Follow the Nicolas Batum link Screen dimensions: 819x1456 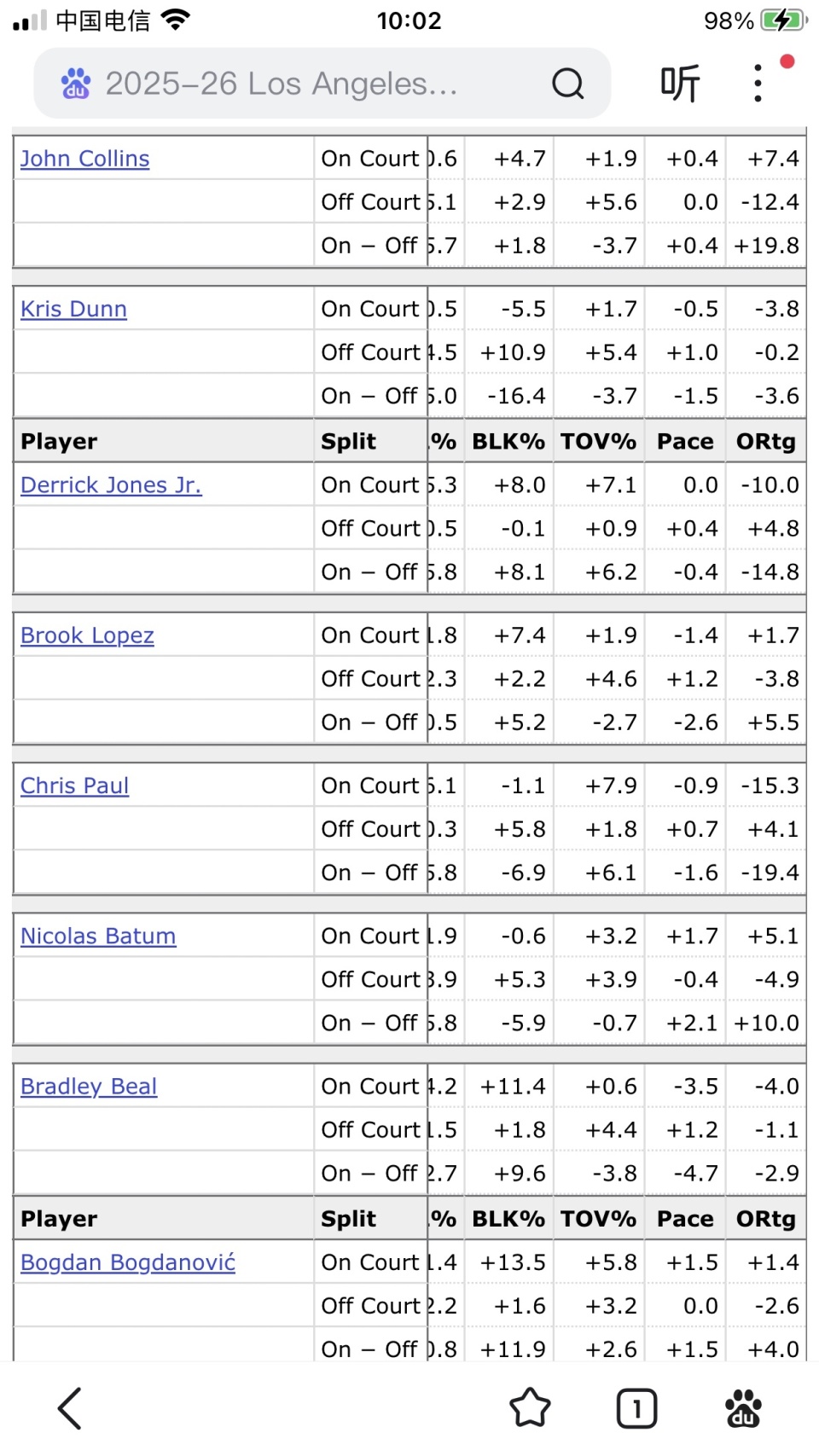[x=98, y=936]
